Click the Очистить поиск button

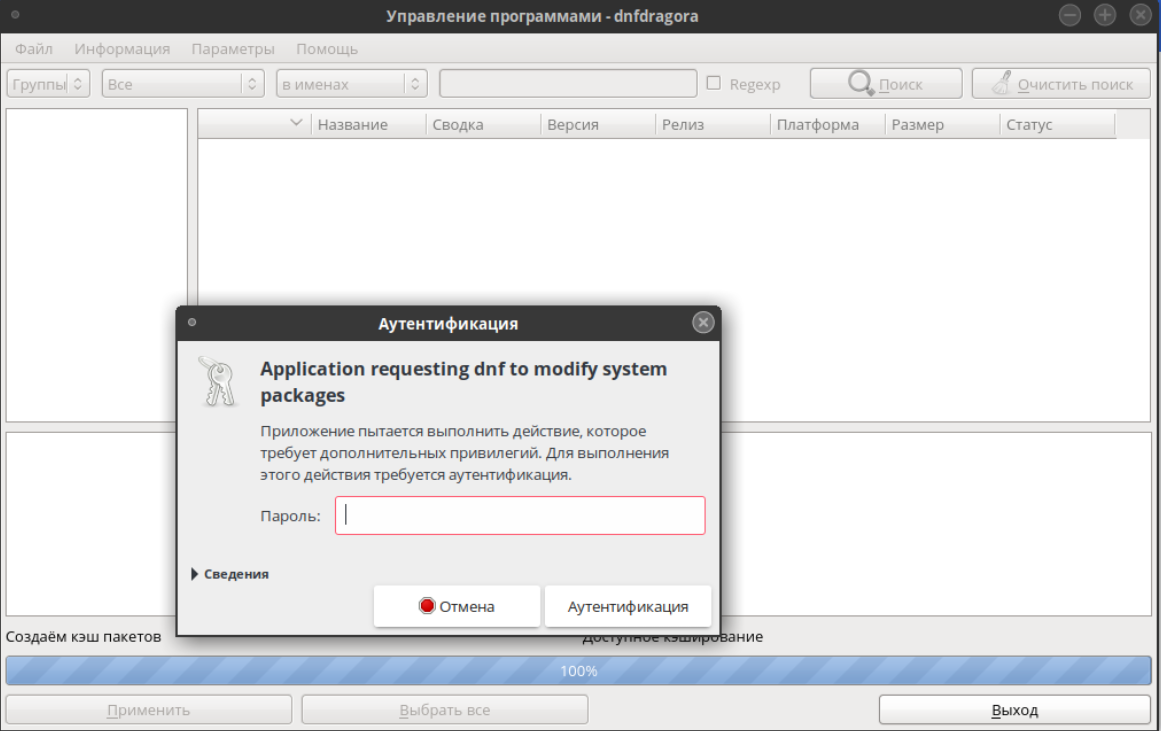pos(1062,84)
